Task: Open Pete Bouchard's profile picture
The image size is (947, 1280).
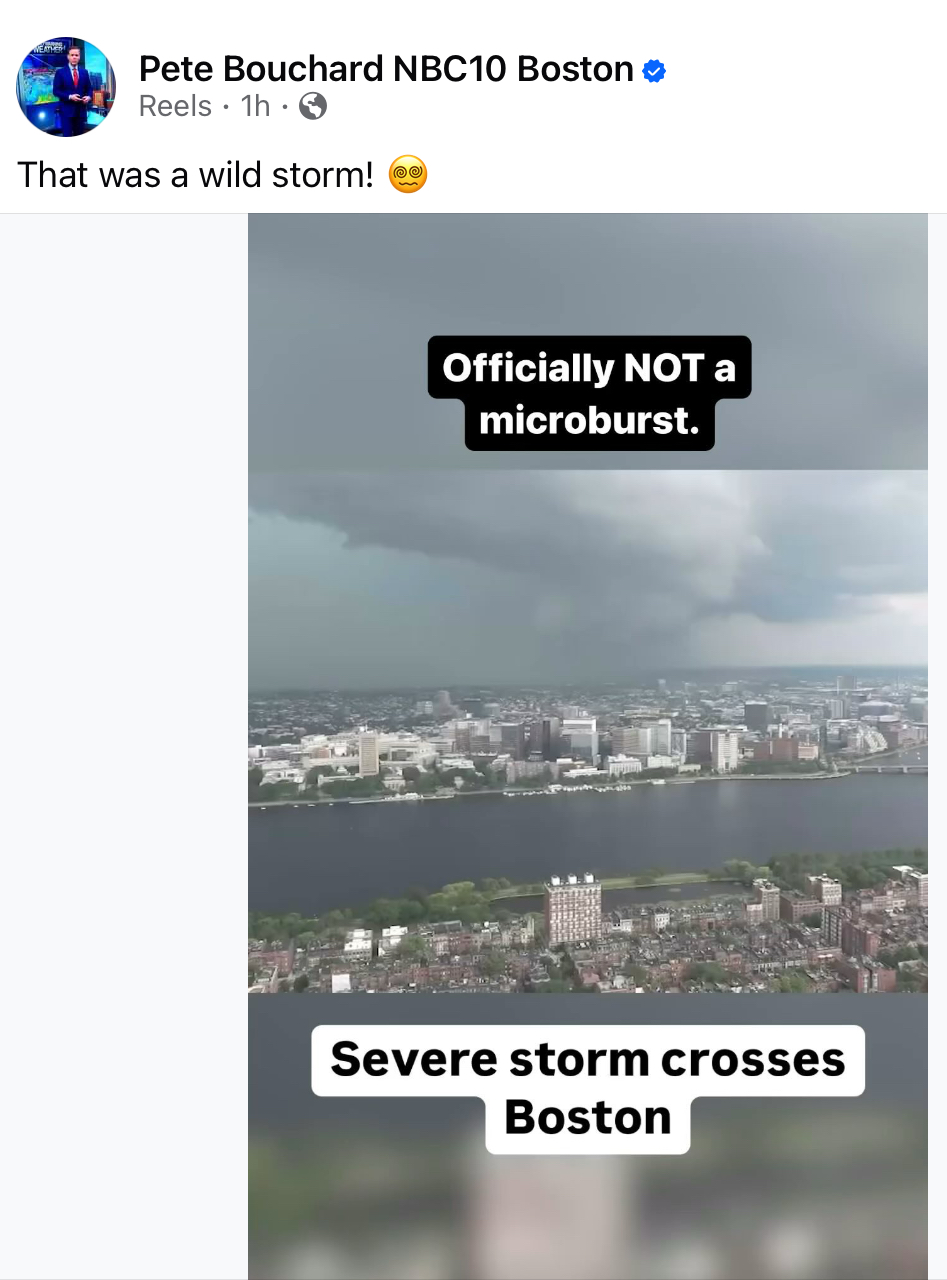Action: [66, 87]
